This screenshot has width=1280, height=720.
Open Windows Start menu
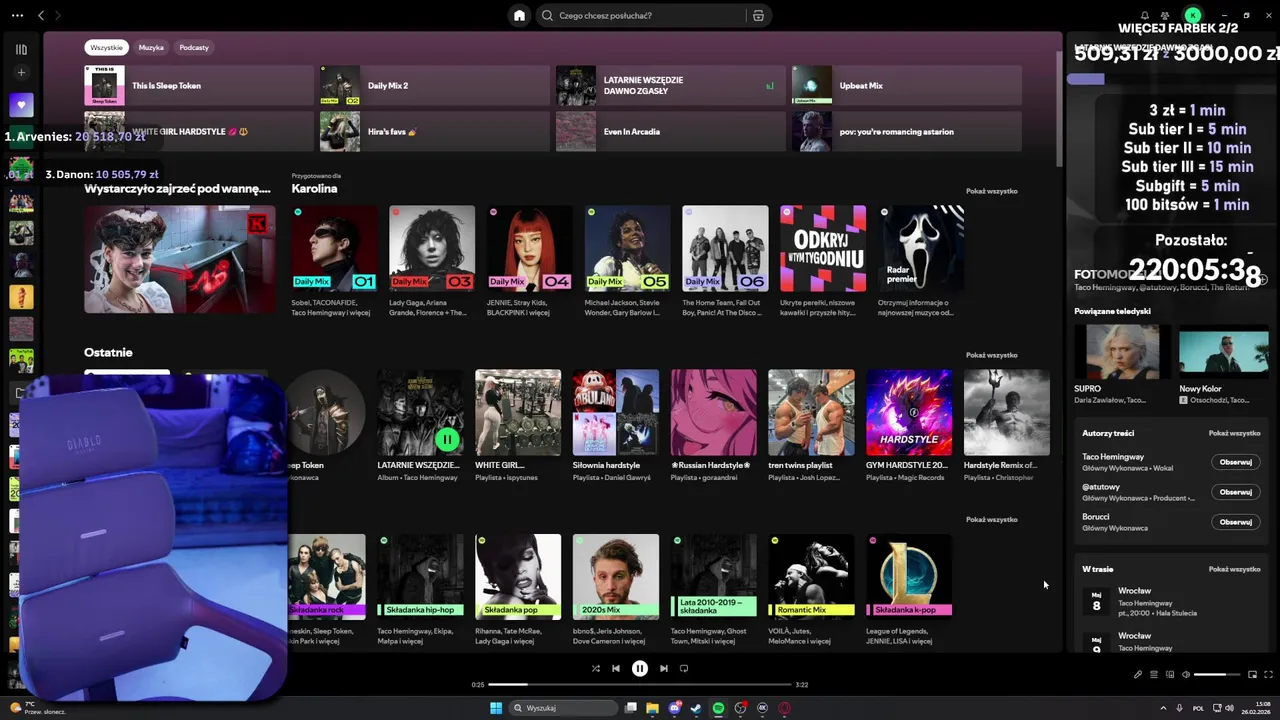pyautogui.click(x=496, y=708)
